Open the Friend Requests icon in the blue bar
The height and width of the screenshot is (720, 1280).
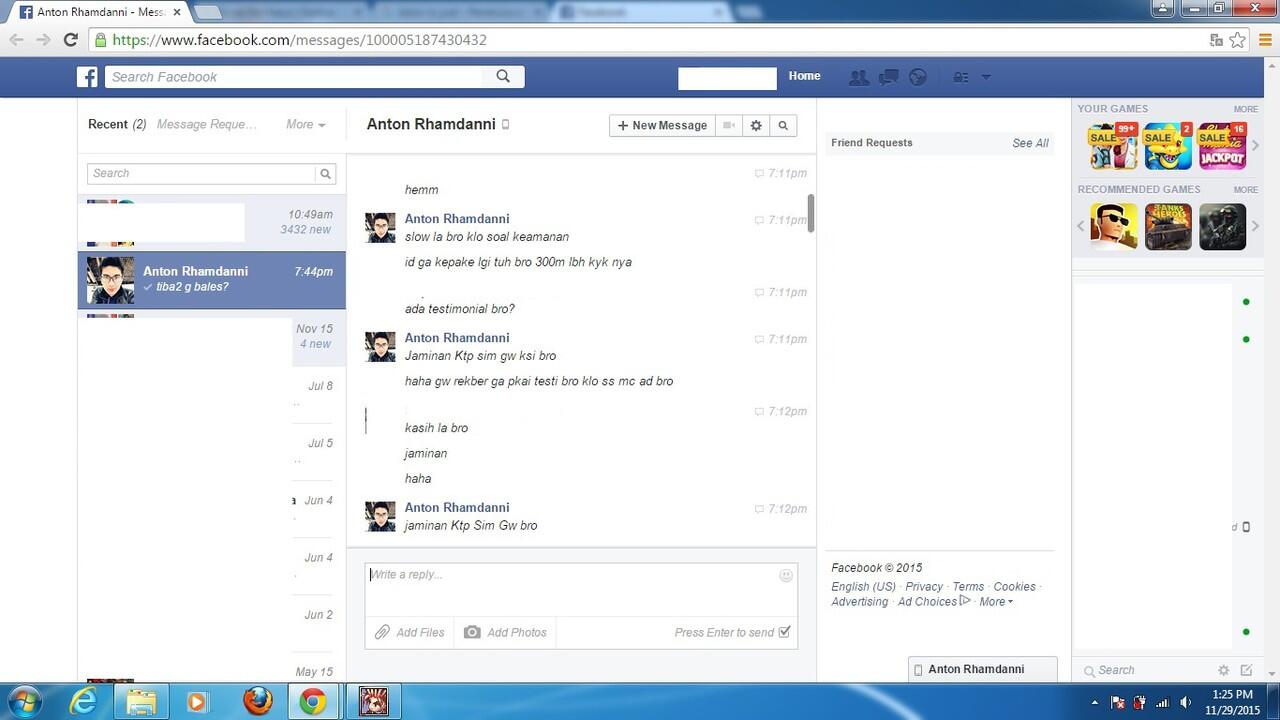click(x=858, y=77)
